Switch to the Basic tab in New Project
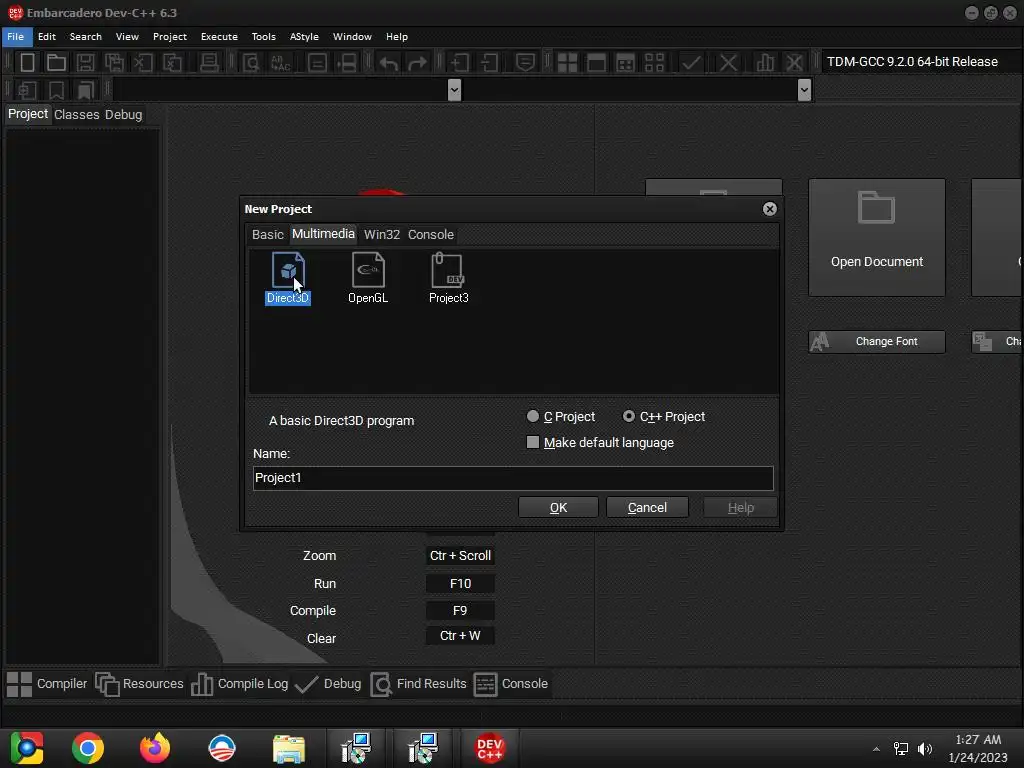Screen dimensions: 1024x768 pos(268,234)
